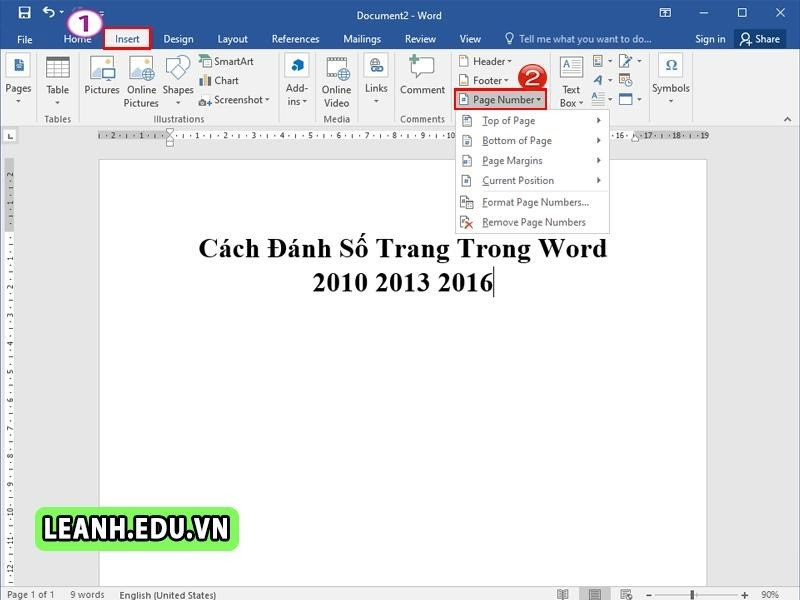Viewport: 800px width, 600px height.
Task: Zoom in with the plus button
Action: [x=744, y=595]
